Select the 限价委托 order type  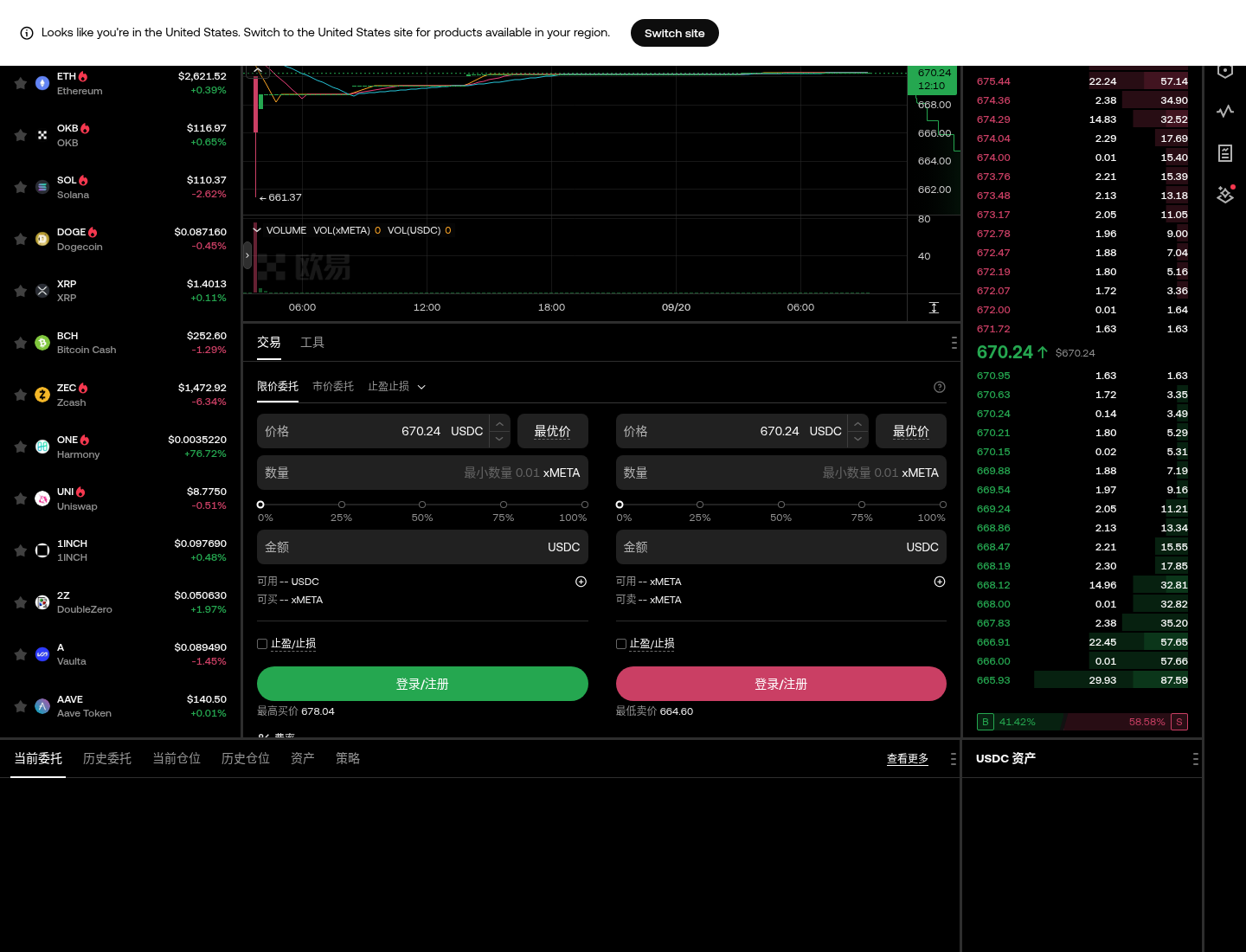click(278, 387)
